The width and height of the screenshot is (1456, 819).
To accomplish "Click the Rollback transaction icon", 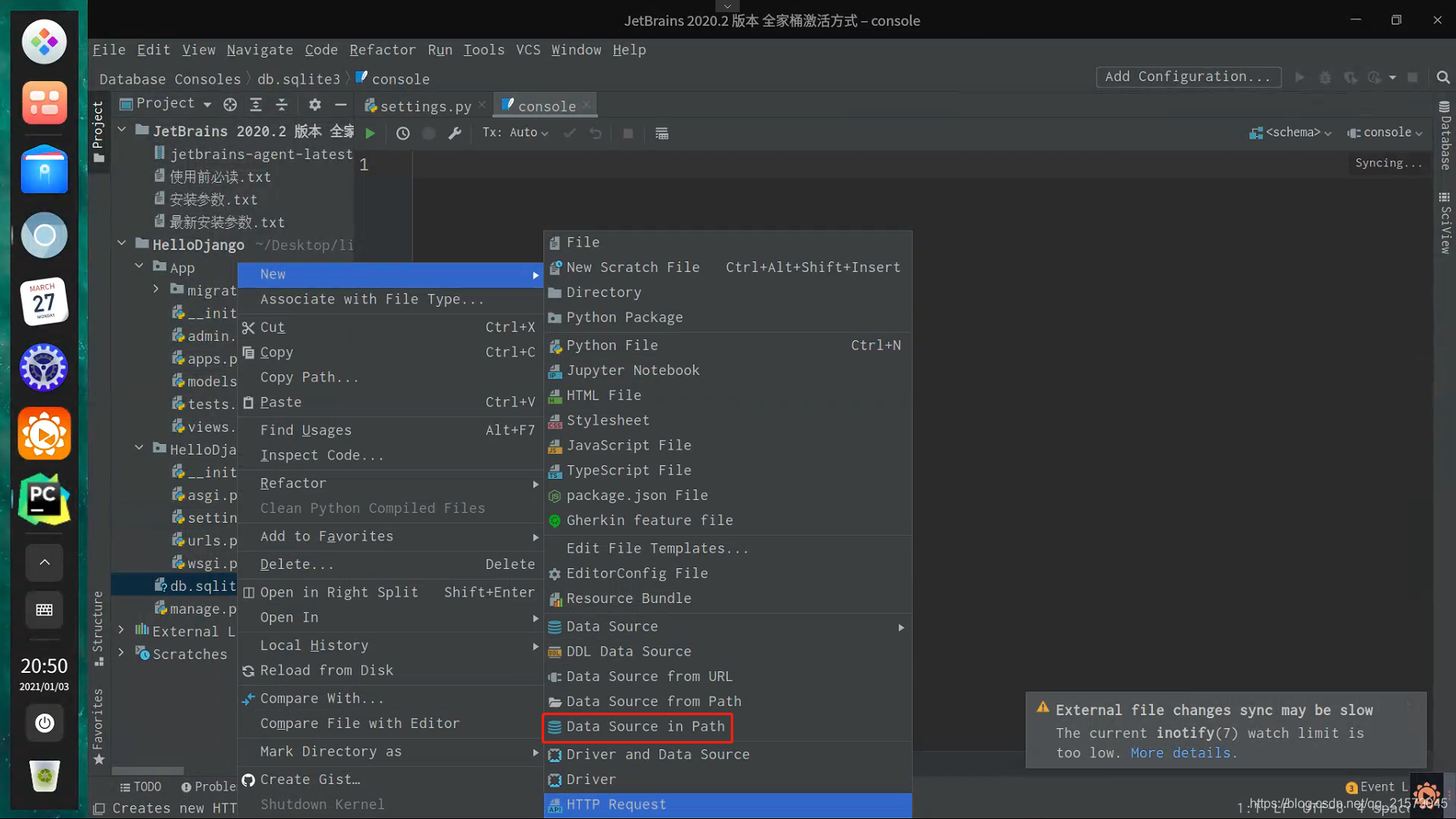I will click(595, 133).
